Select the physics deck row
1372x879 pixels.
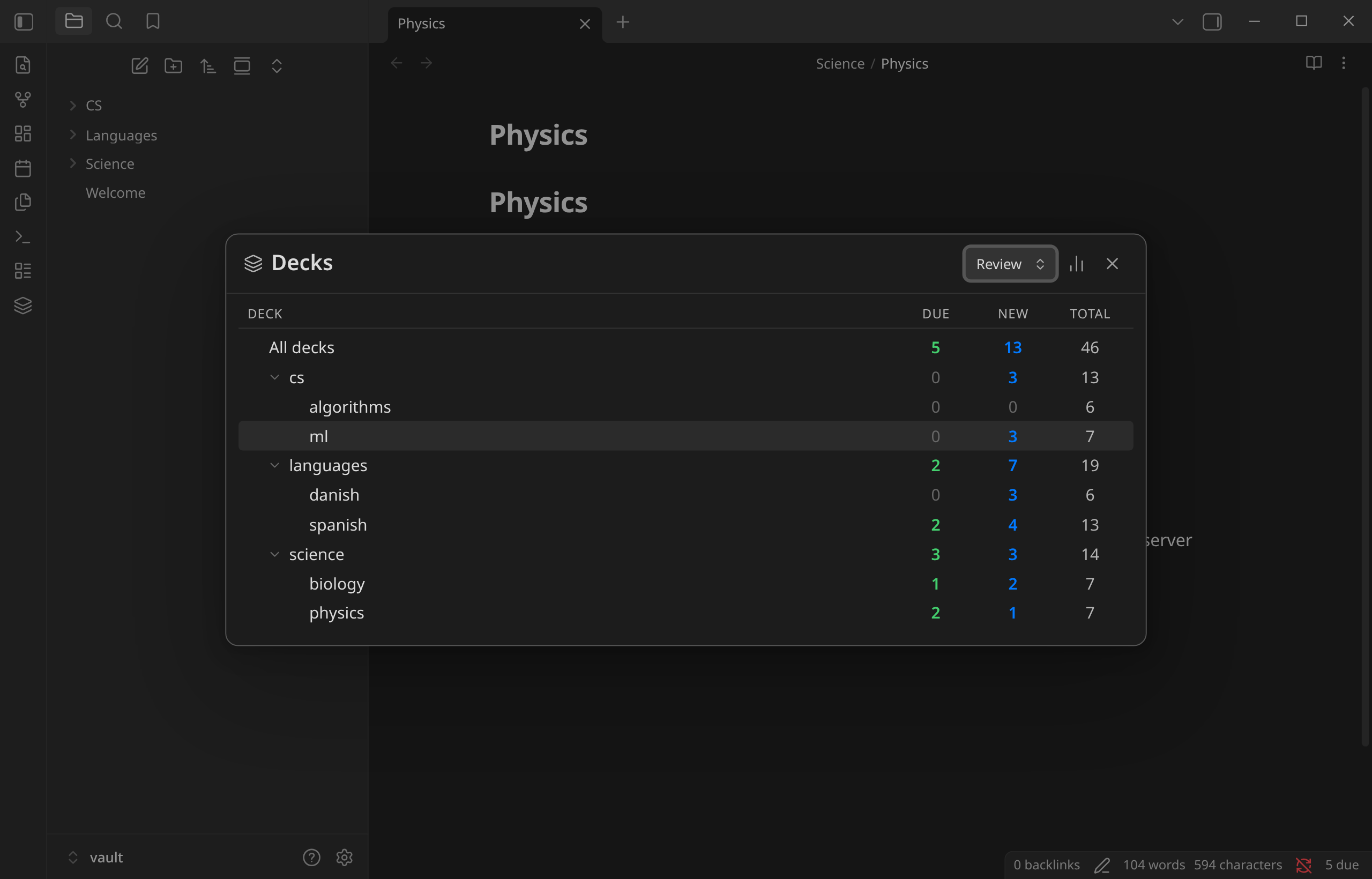coord(685,613)
